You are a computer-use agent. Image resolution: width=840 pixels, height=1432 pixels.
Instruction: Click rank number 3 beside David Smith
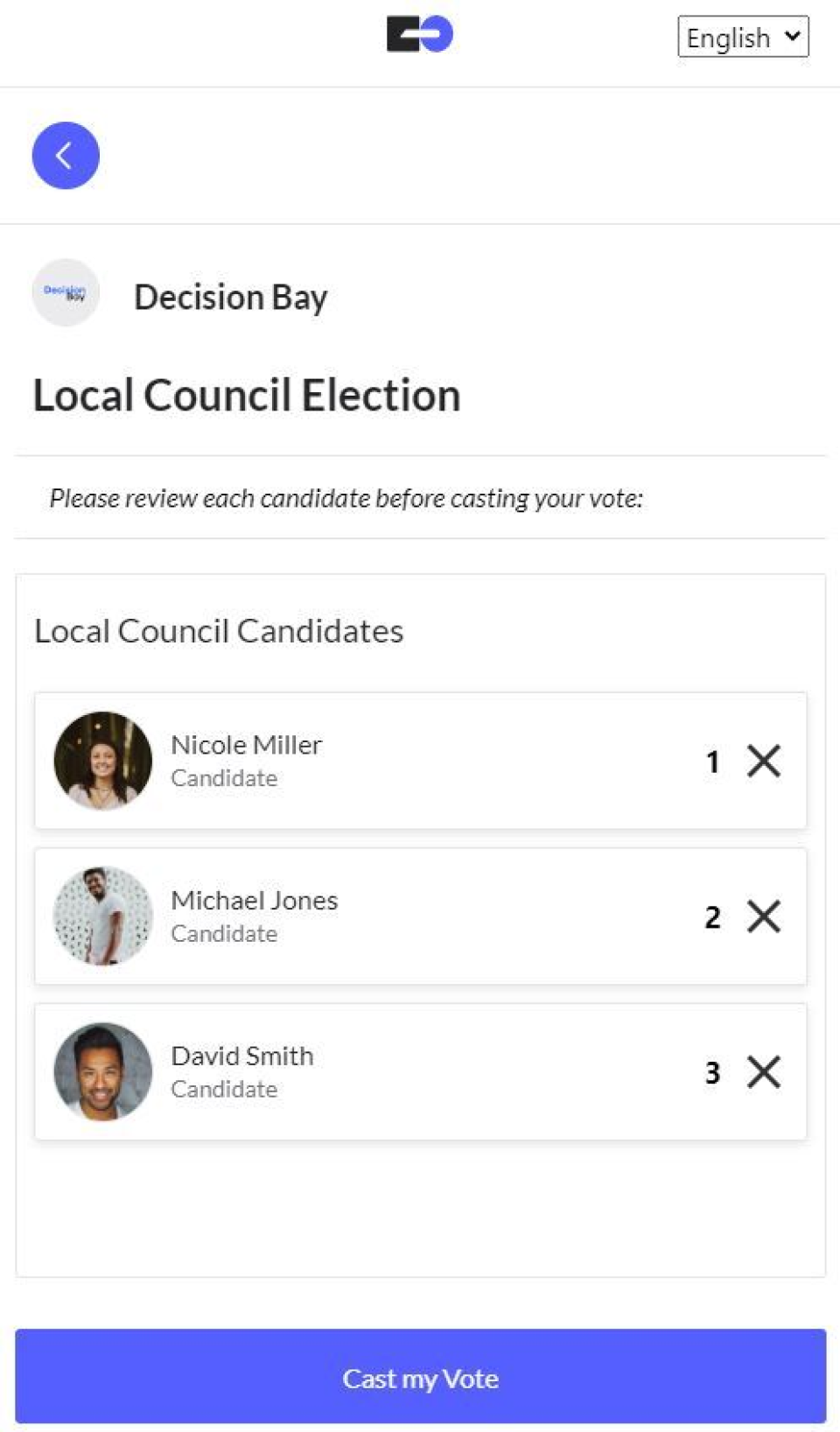point(713,1072)
